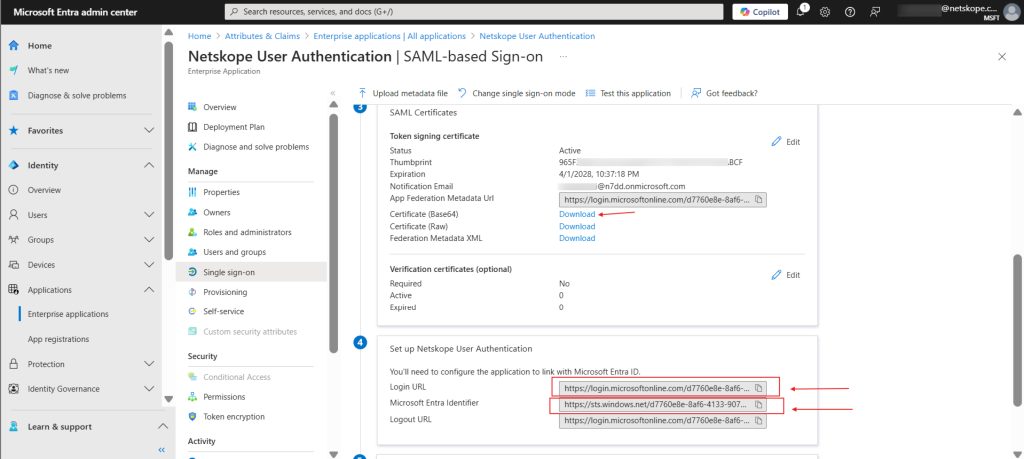The image size is (1024, 459).
Task: Open Users and groups menu item
Action: [x=234, y=252]
